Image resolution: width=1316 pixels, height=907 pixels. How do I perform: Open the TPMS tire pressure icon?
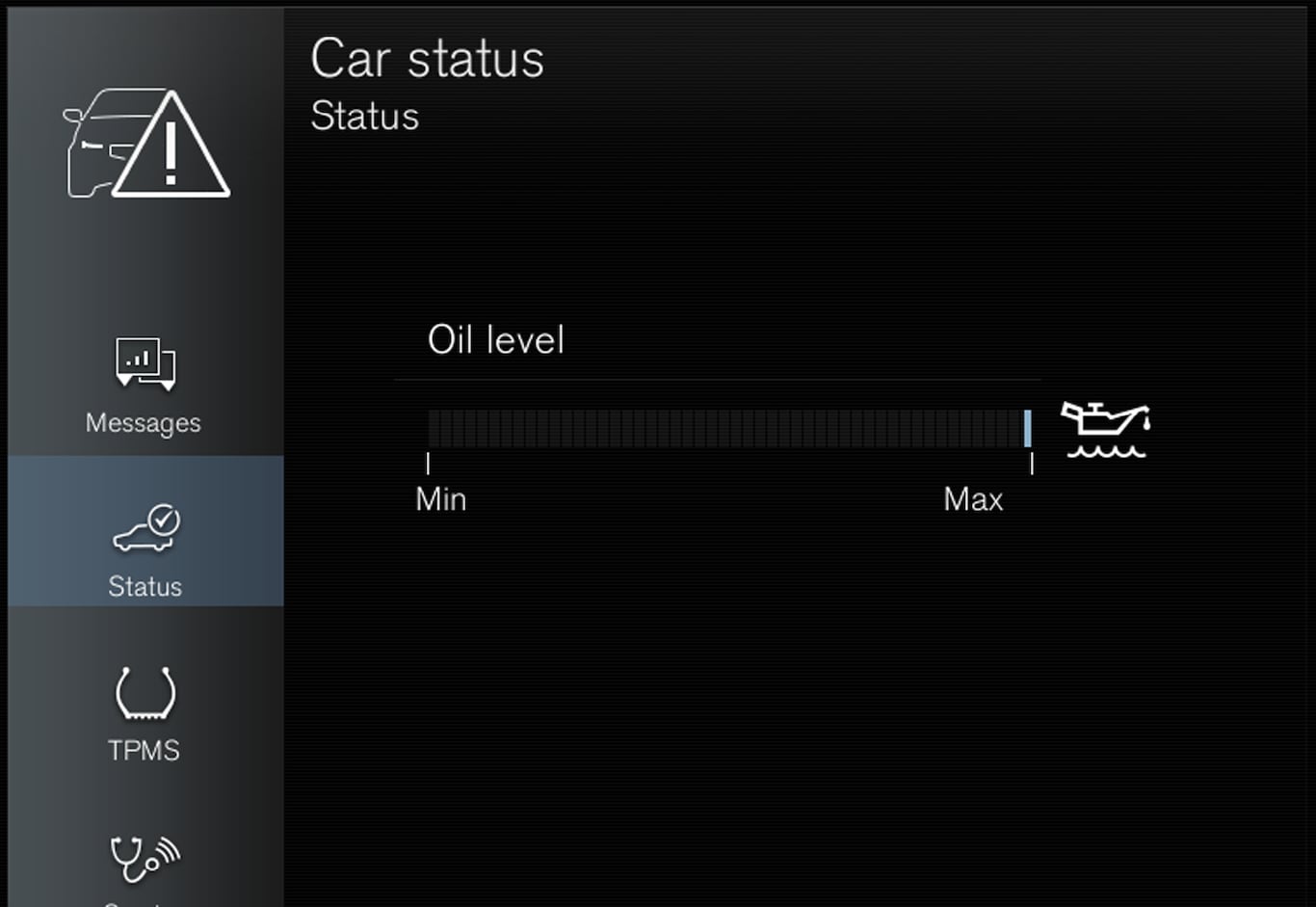145,693
